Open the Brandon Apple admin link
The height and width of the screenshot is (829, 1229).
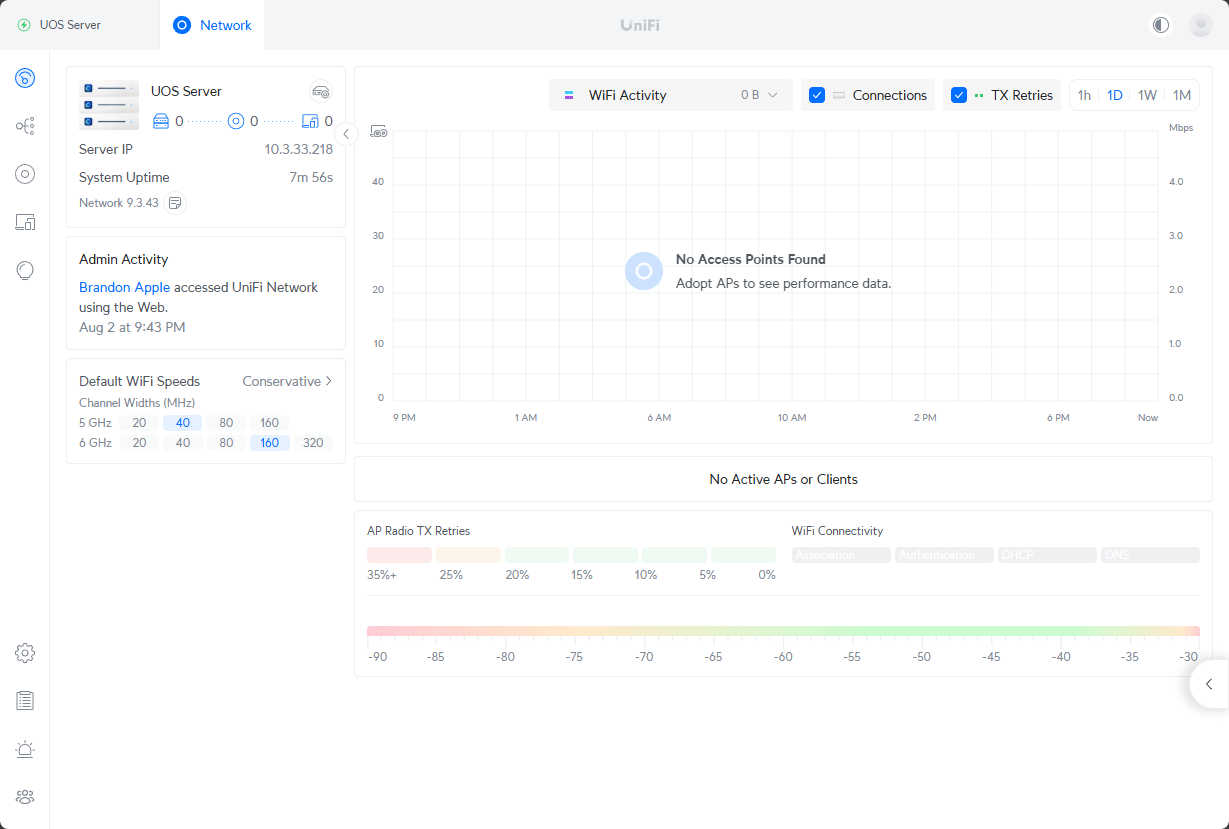(x=125, y=287)
